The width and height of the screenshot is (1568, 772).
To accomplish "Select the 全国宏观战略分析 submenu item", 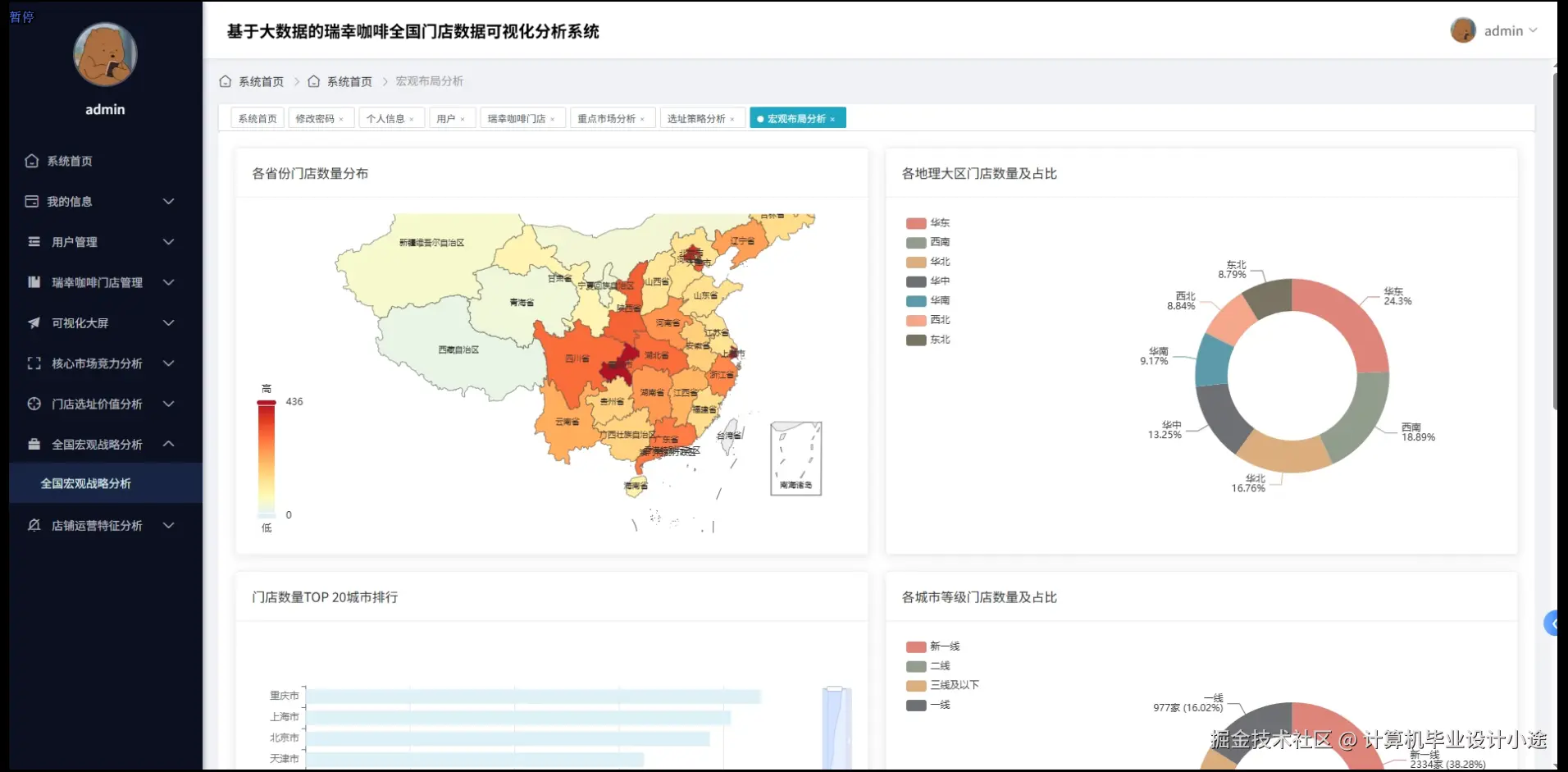I will pos(106,483).
